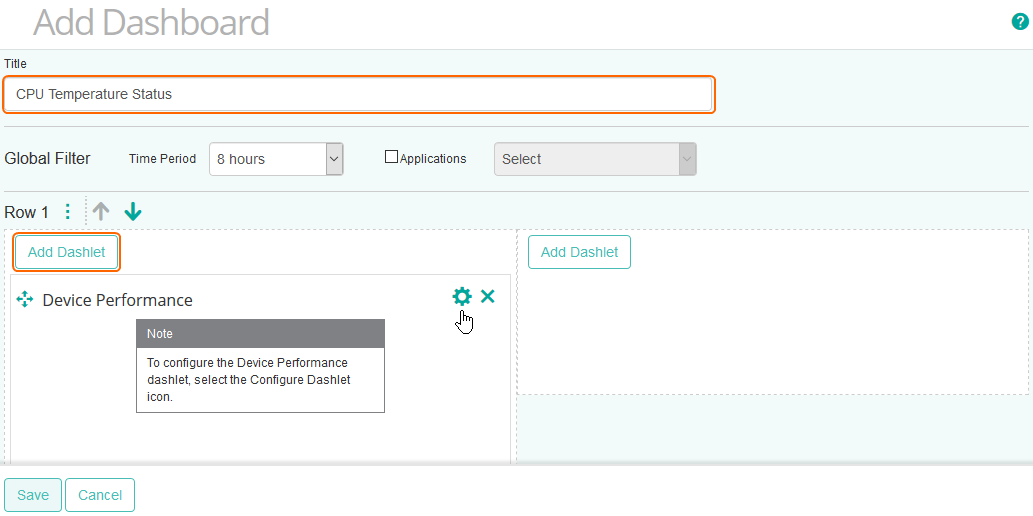Click the Applications label text

433,159
